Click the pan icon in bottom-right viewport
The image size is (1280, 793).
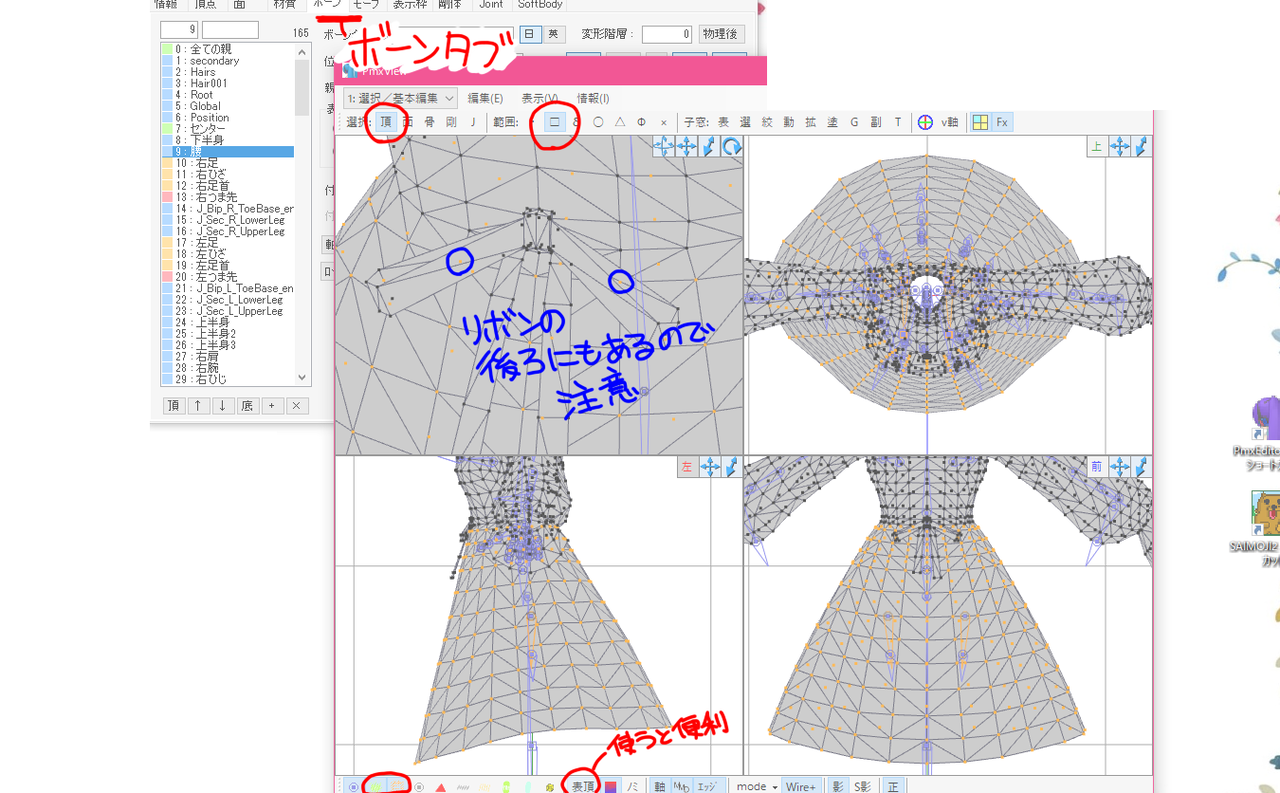[1120, 467]
